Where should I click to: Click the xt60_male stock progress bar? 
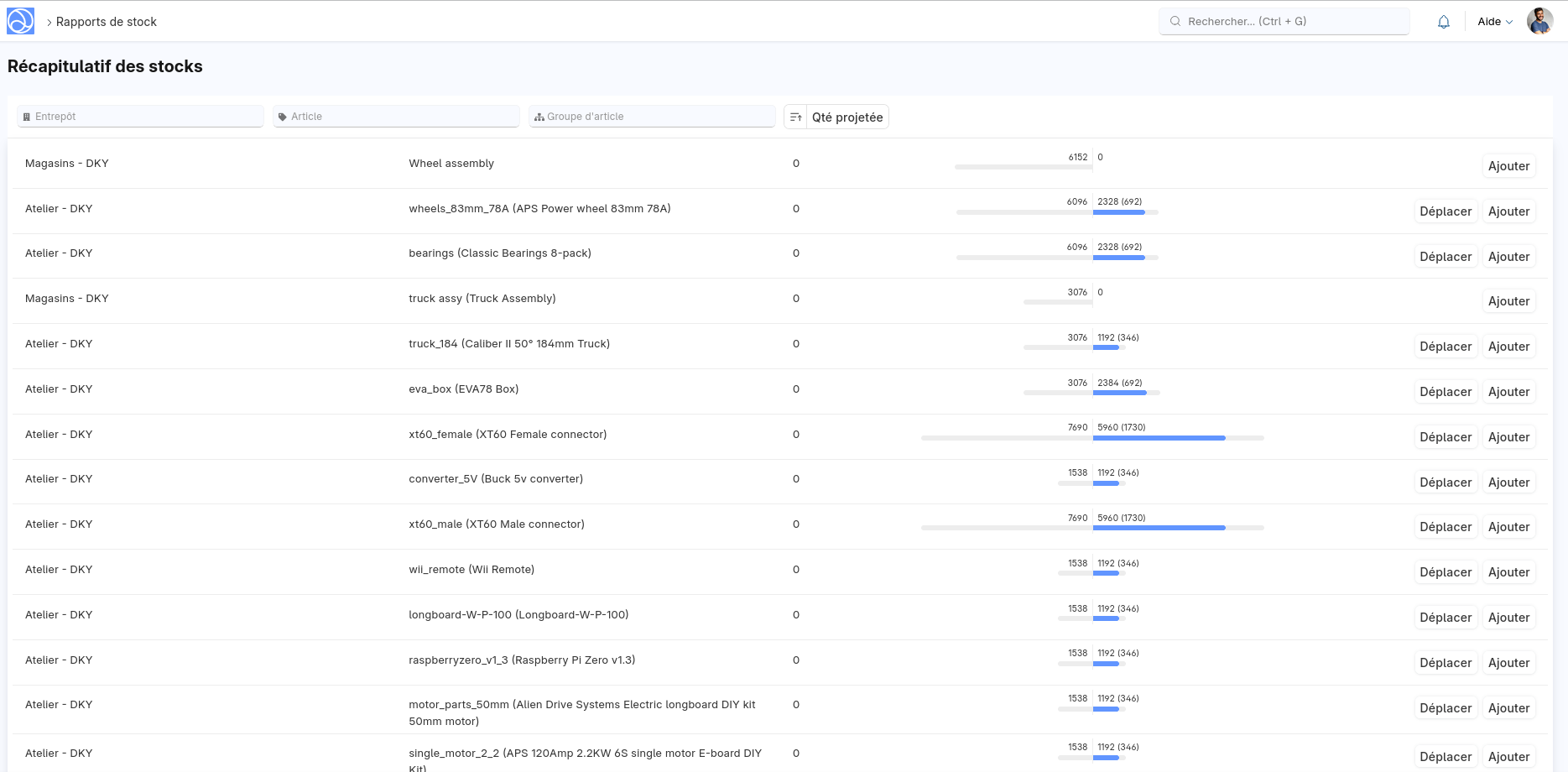(1092, 528)
